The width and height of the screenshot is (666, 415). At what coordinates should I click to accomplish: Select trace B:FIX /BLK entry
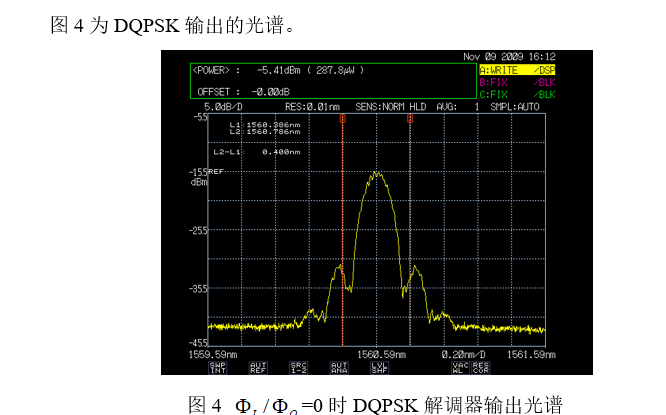[x=517, y=82]
